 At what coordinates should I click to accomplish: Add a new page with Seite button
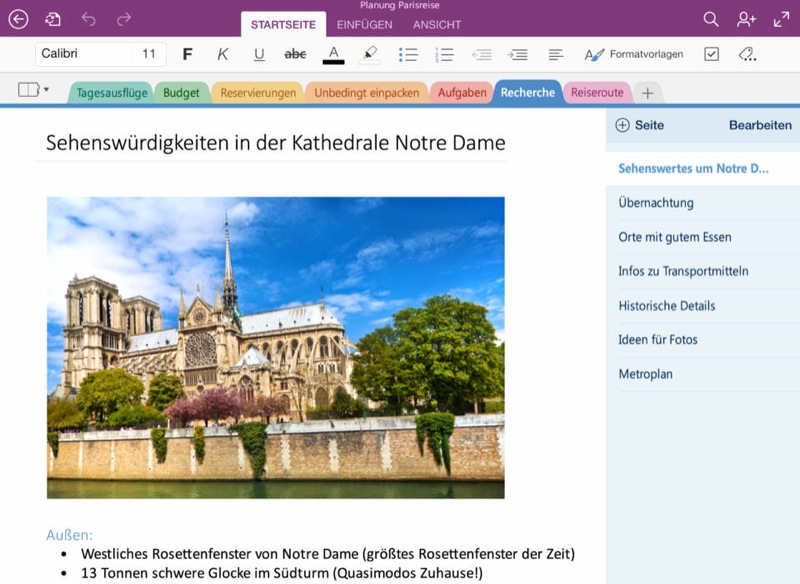[640, 125]
